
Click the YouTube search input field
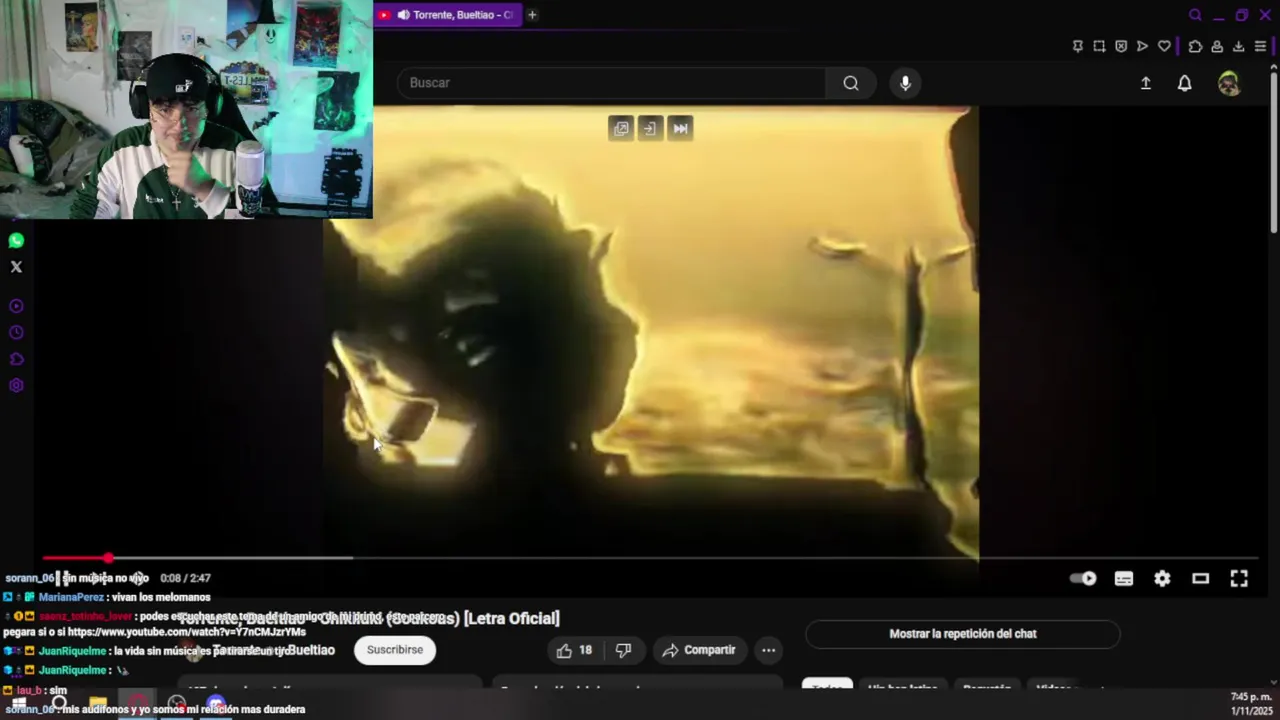[612, 83]
